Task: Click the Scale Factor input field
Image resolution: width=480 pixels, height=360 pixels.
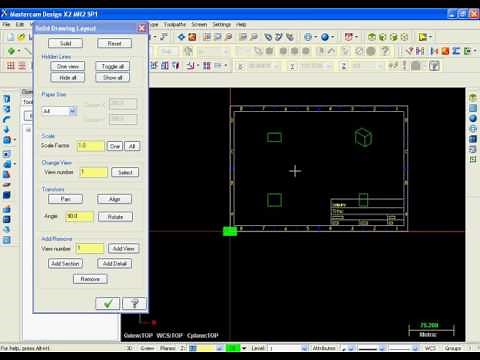Action: click(91, 146)
